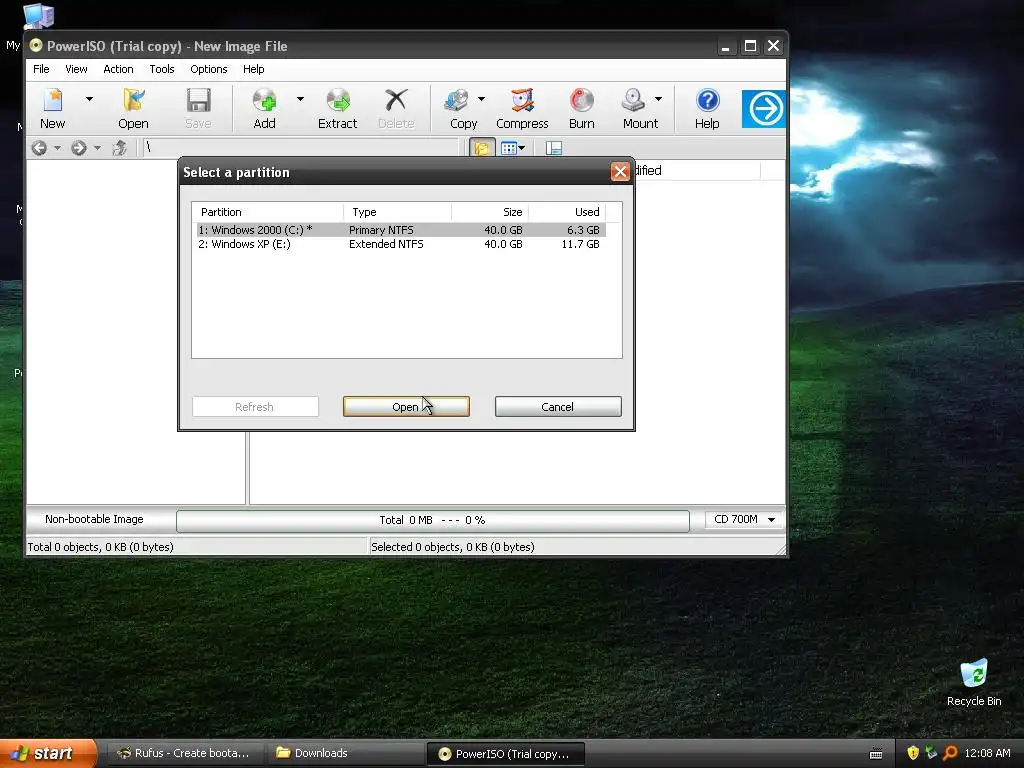Click the Mount toolbar icon
Viewport: 1024px width, 768px height.
[x=640, y=108]
